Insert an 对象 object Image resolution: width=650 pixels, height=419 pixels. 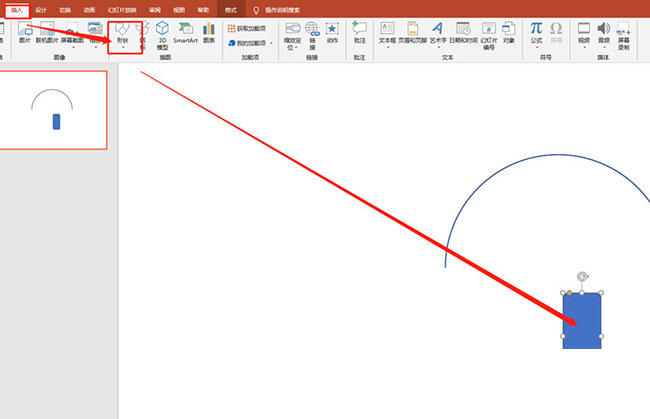pyautogui.click(x=509, y=33)
